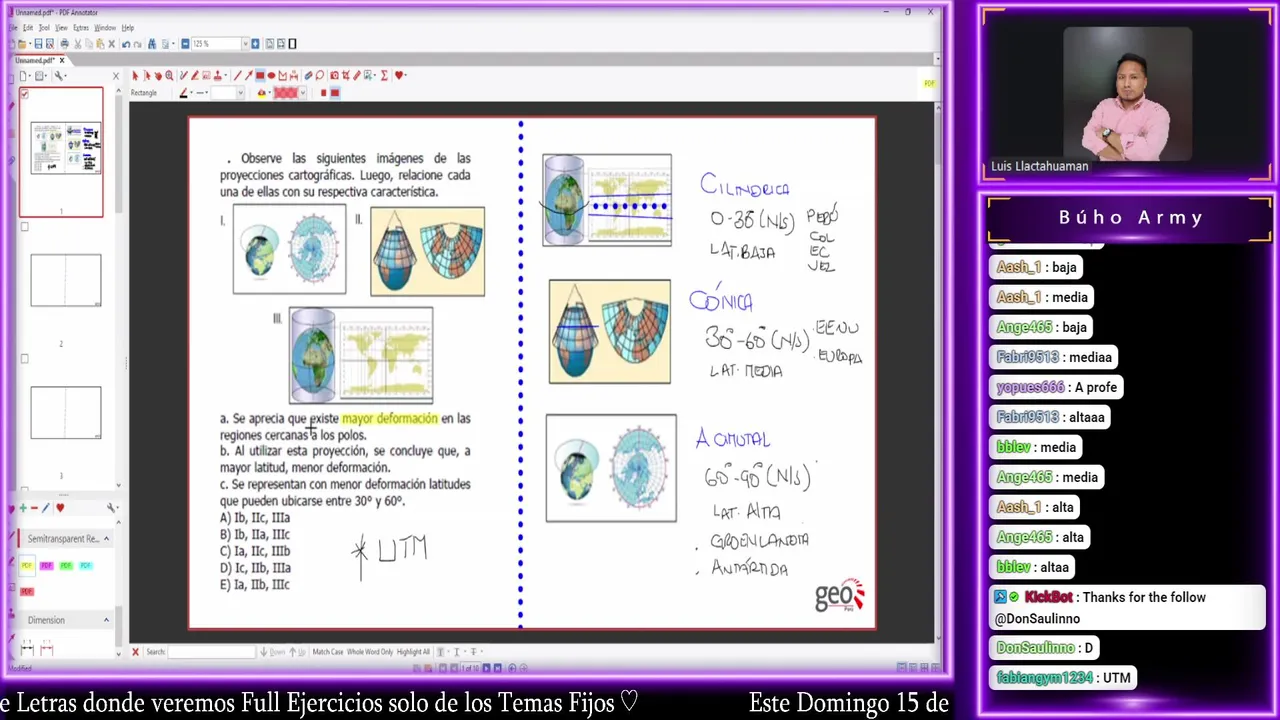The width and height of the screenshot is (1280, 720).
Task: Collapse the Semitransparent Re... section
Action: click(x=106, y=539)
